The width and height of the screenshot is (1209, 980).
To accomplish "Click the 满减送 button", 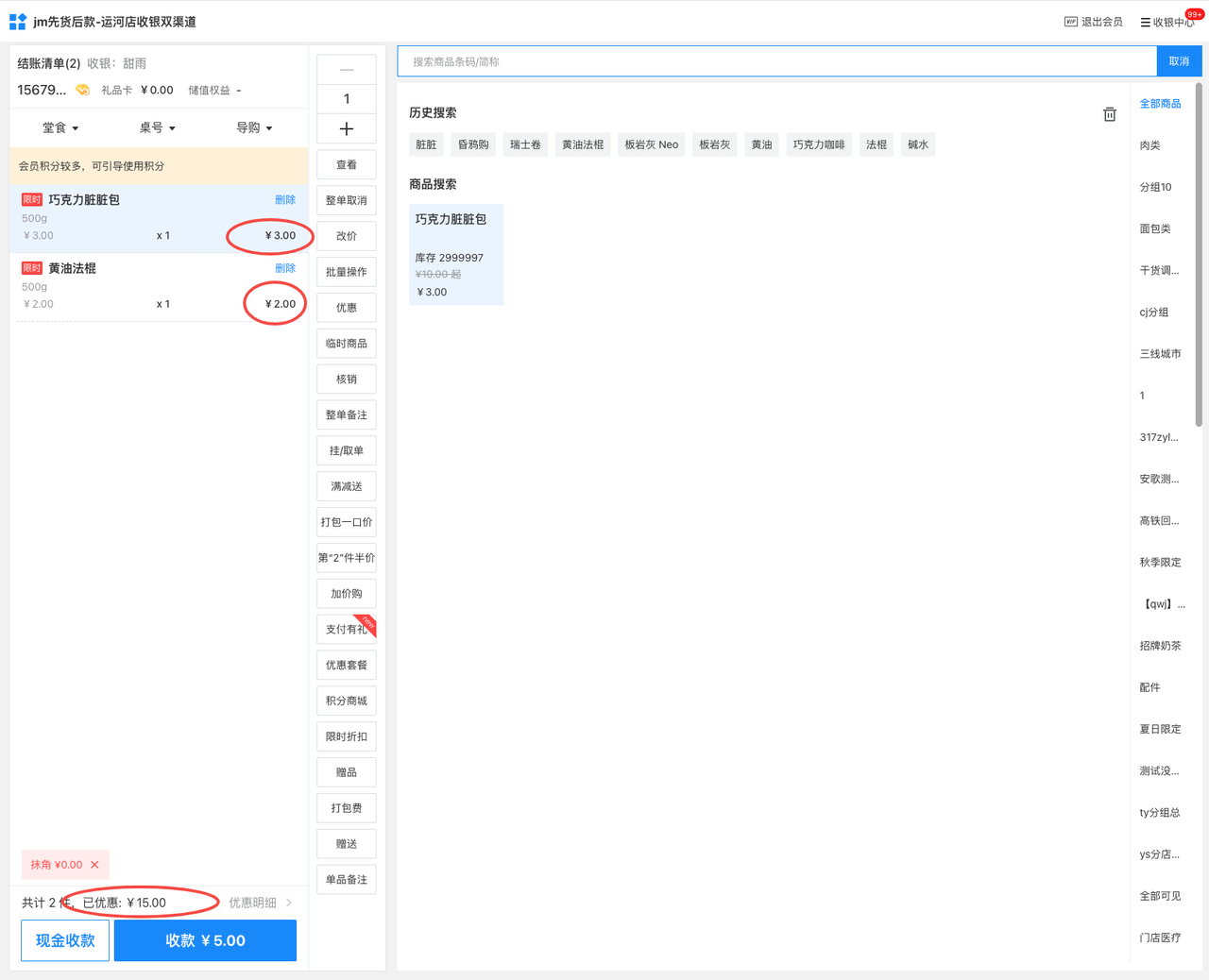I will (347, 486).
